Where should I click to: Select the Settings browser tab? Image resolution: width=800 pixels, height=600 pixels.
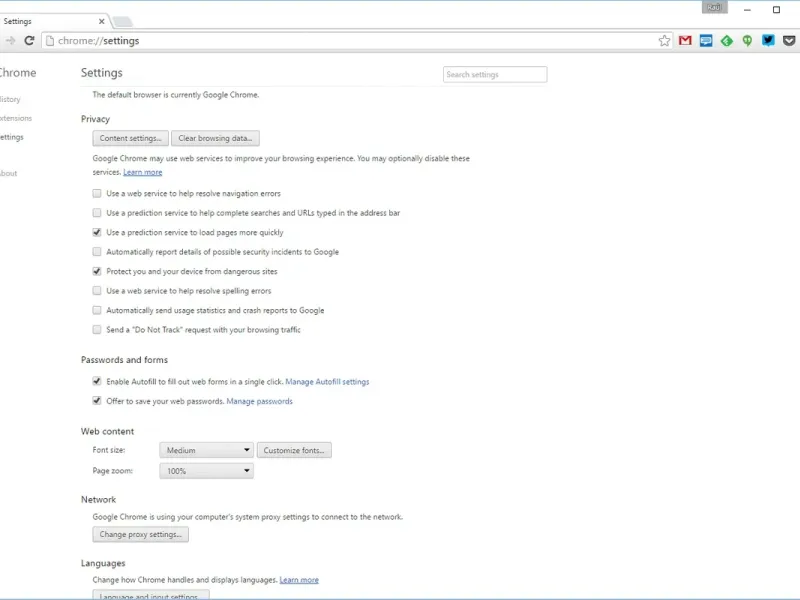coord(54,21)
